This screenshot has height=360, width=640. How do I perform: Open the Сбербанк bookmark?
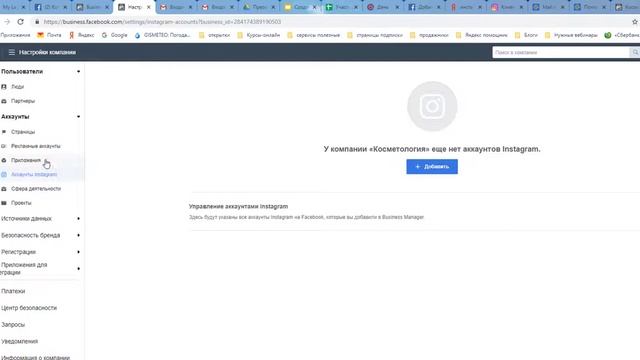tap(622, 35)
